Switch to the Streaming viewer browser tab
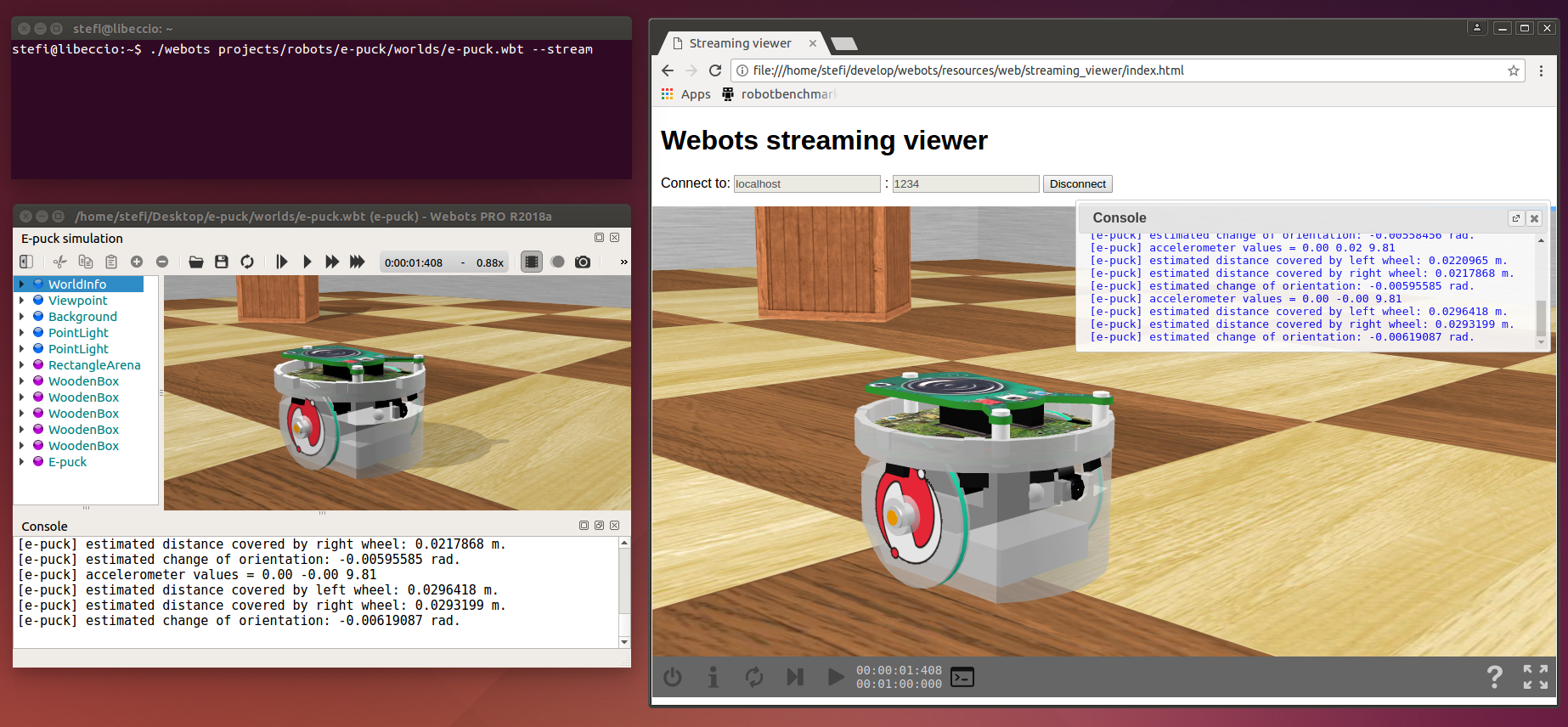The width and height of the screenshot is (1568, 727). (741, 42)
